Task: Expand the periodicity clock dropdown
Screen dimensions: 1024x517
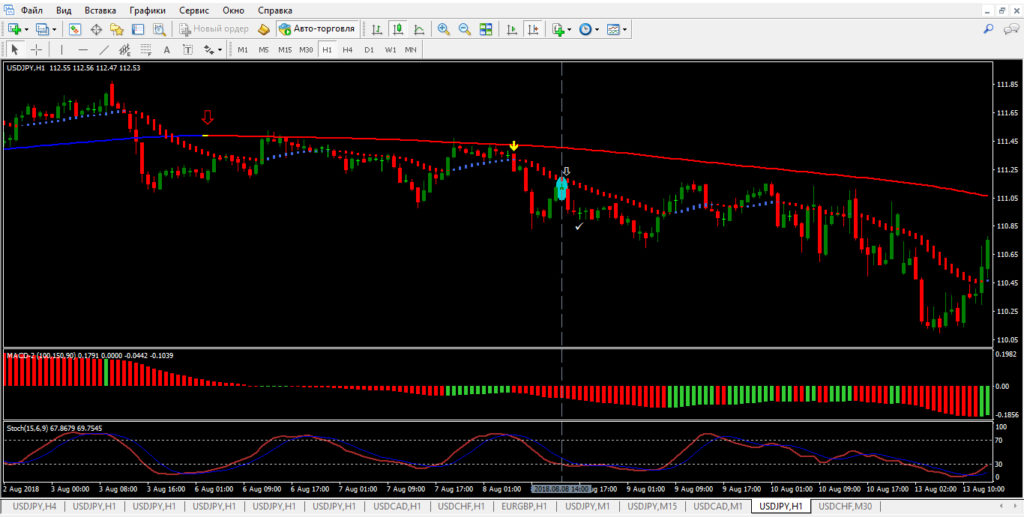Action: [x=597, y=29]
